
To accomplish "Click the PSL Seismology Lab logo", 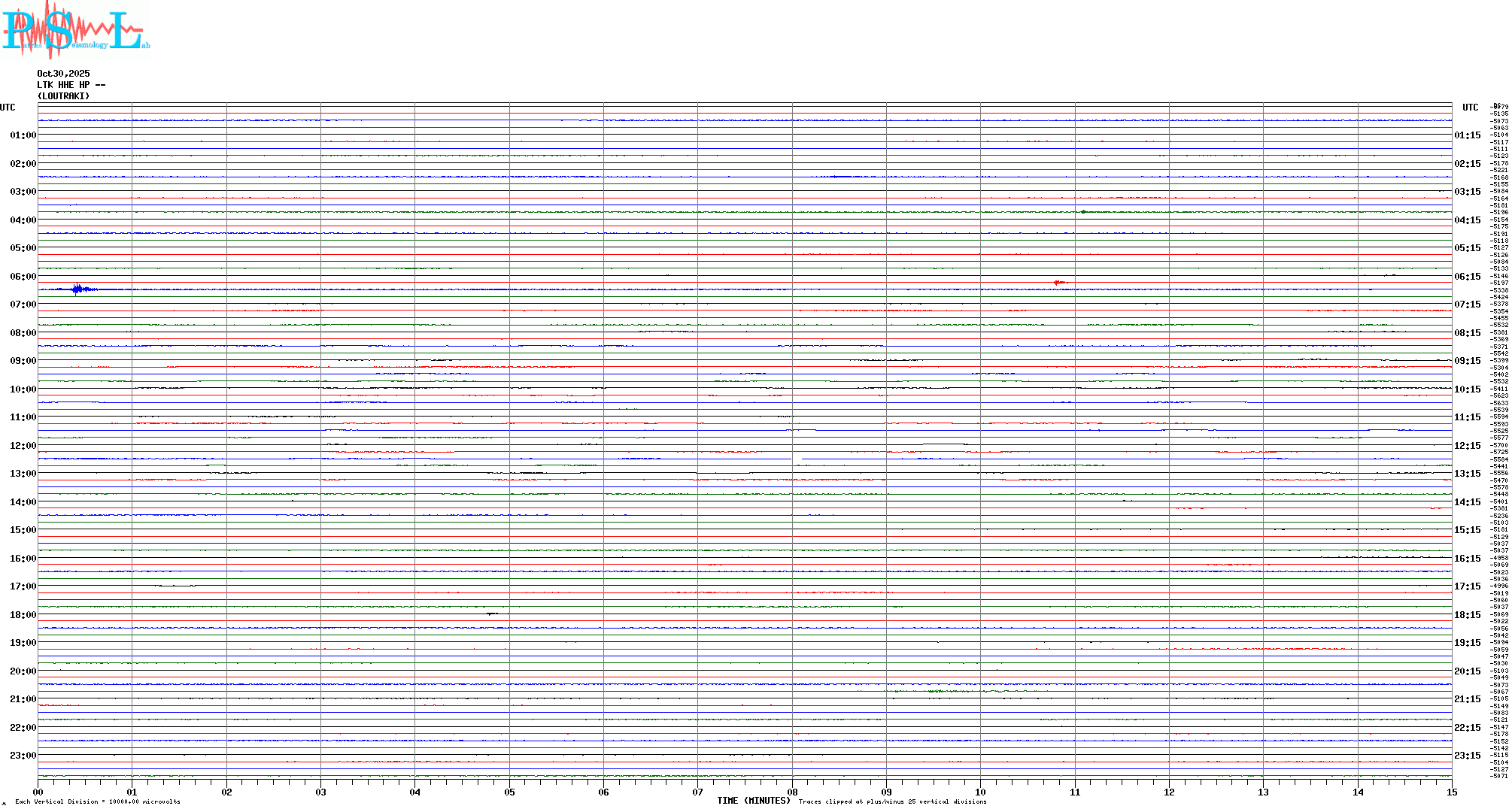I will 75,29.
